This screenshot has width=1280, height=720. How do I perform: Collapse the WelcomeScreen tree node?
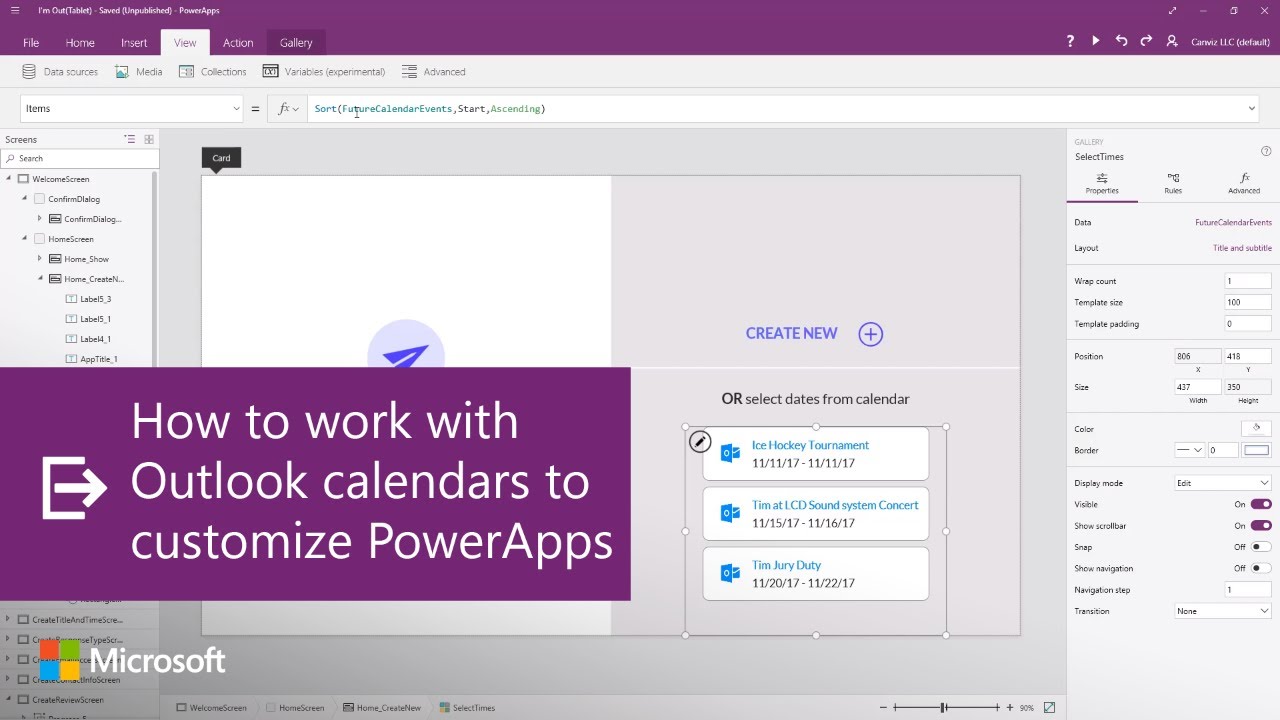(9, 179)
